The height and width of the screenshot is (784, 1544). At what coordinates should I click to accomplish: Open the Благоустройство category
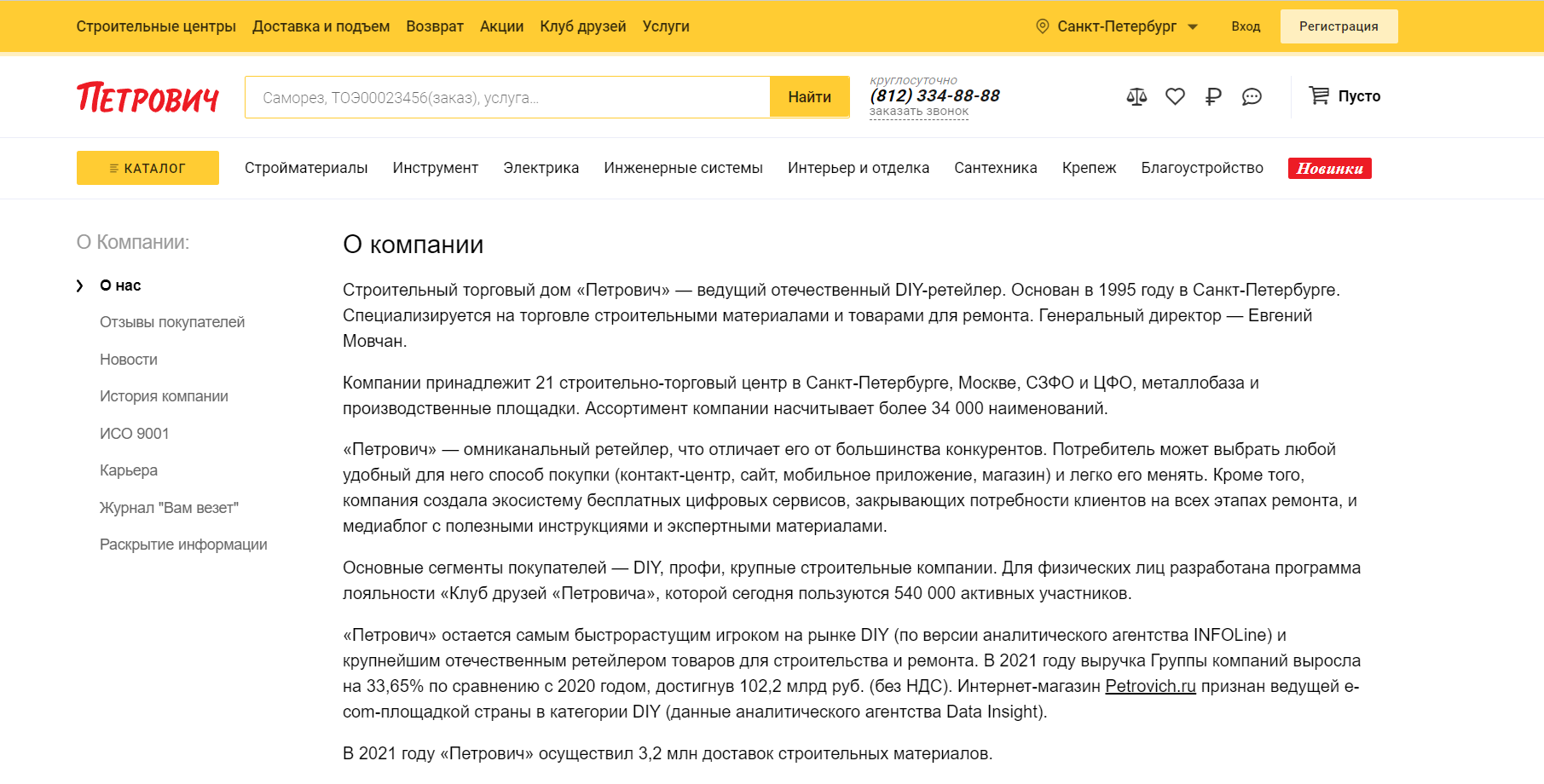1202,168
